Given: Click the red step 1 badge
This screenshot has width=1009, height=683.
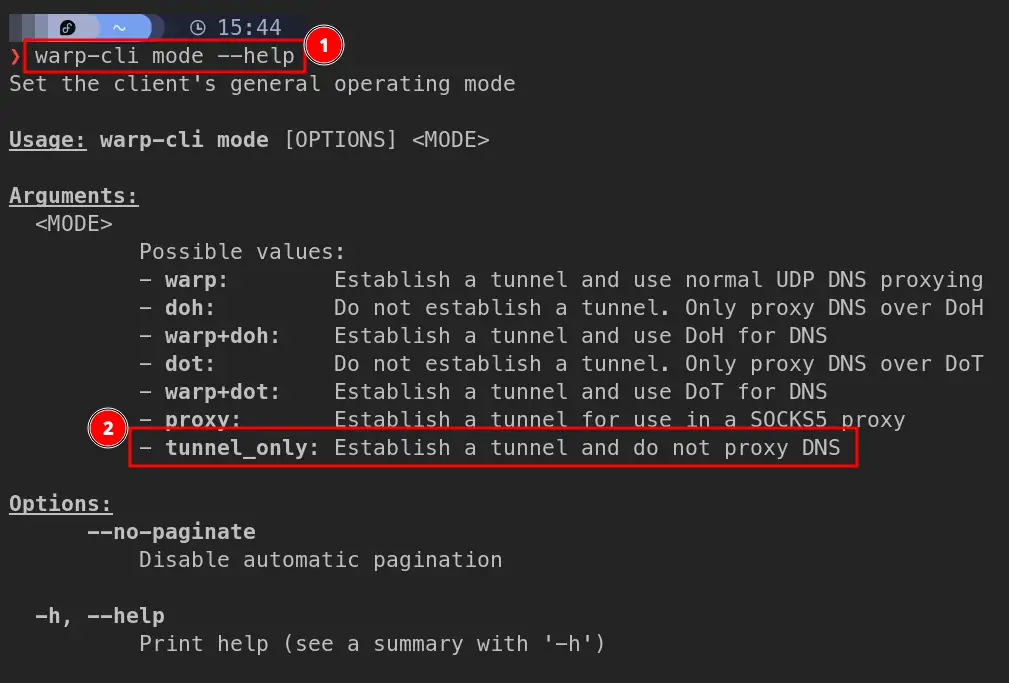Looking at the screenshot, I should [324, 45].
